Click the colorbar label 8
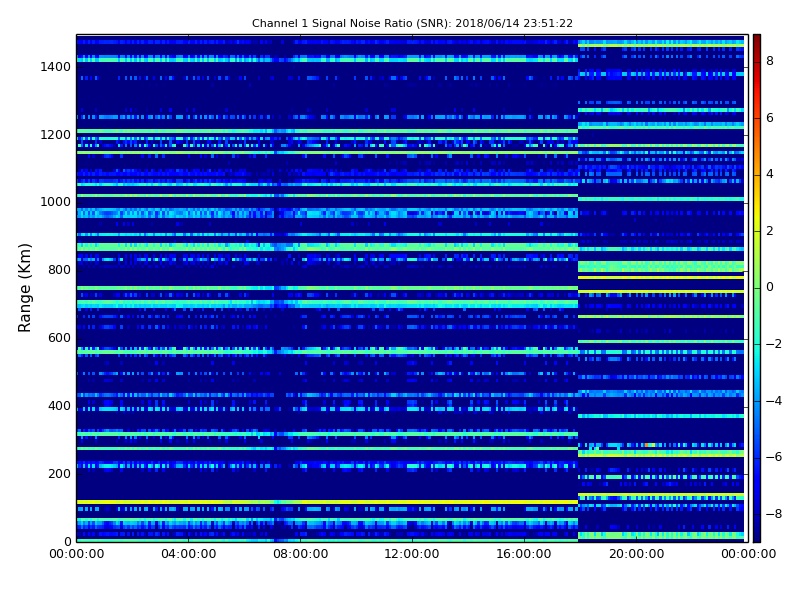The width and height of the screenshot is (800, 600). click(770, 61)
